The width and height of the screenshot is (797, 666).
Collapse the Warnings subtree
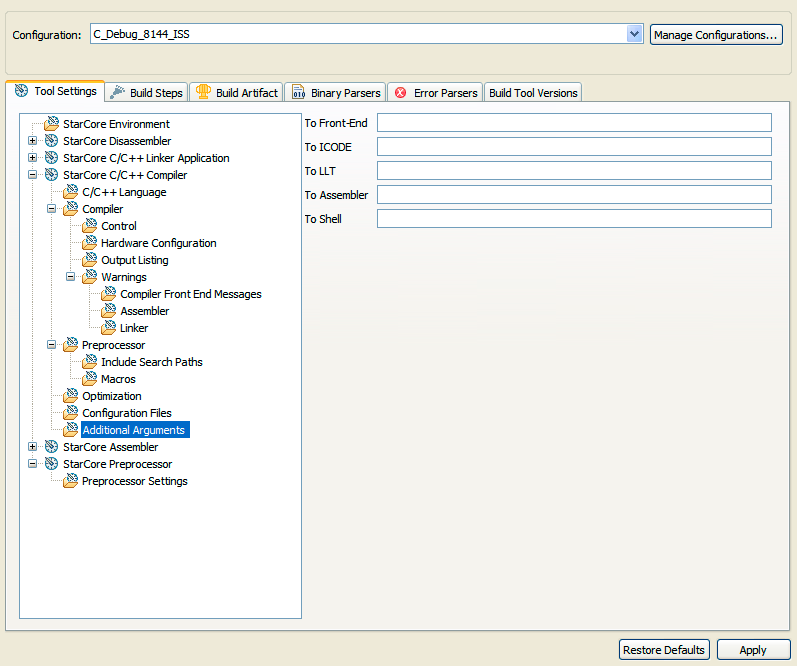click(71, 277)
